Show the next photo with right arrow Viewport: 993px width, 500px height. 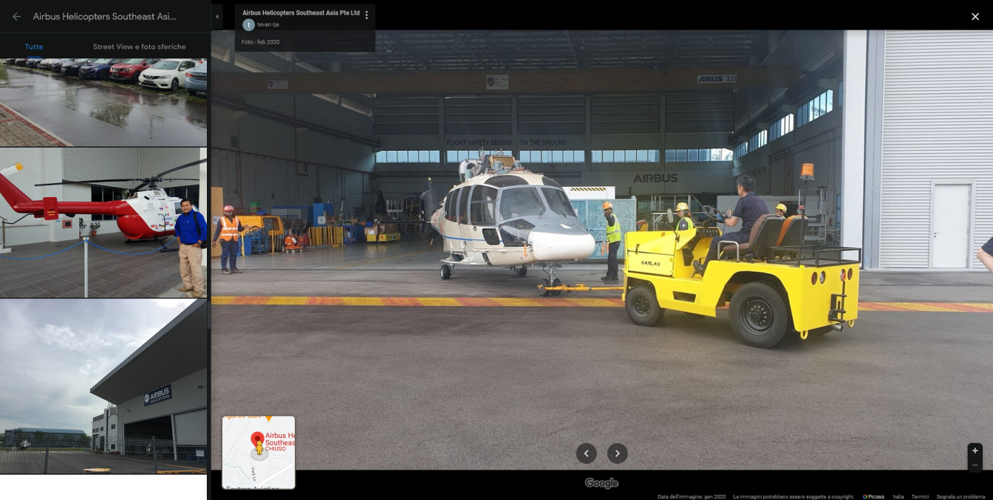(x=617, y=453)
